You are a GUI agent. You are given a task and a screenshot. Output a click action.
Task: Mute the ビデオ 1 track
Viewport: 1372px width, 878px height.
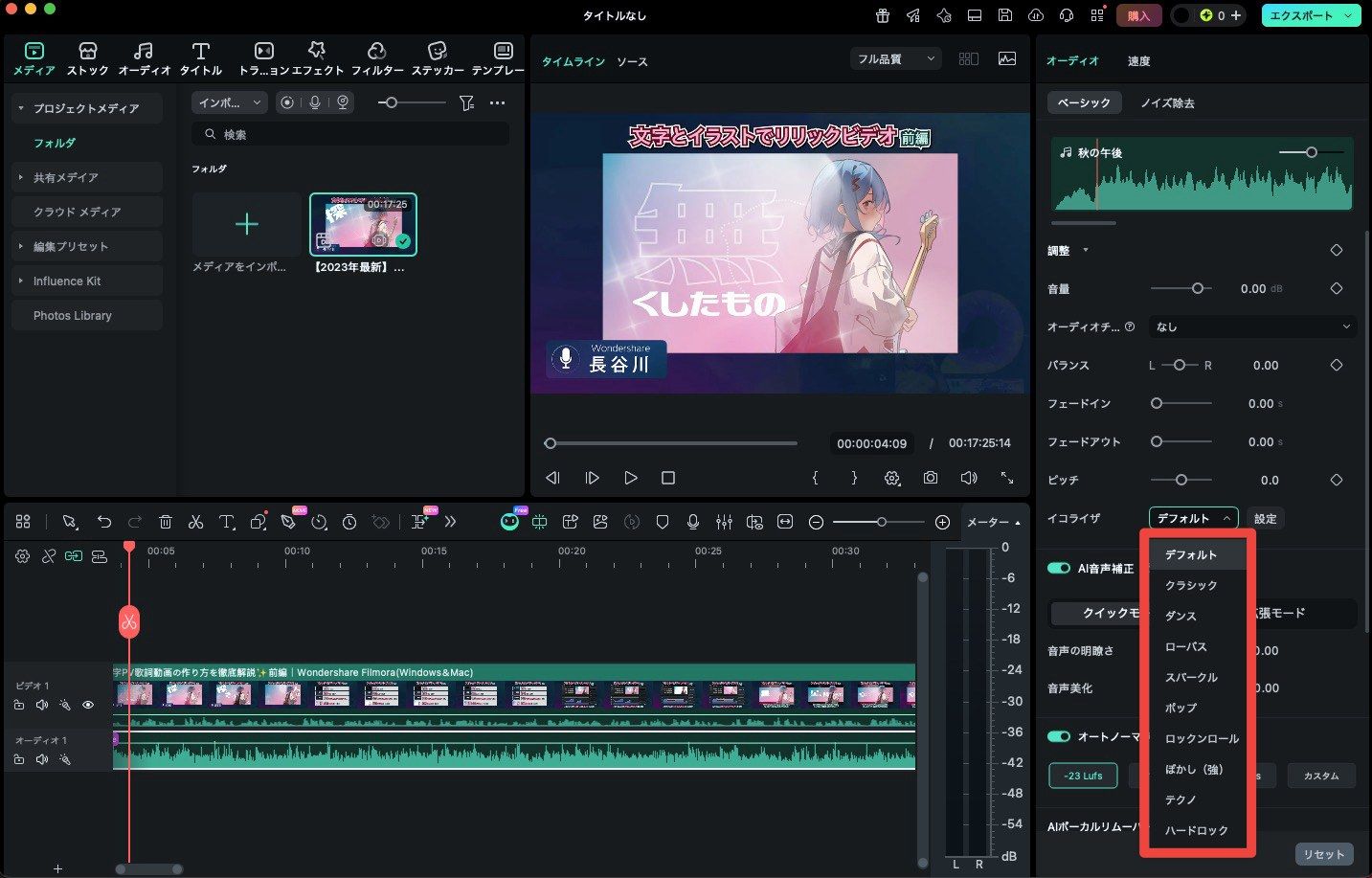tap(42, 706)
